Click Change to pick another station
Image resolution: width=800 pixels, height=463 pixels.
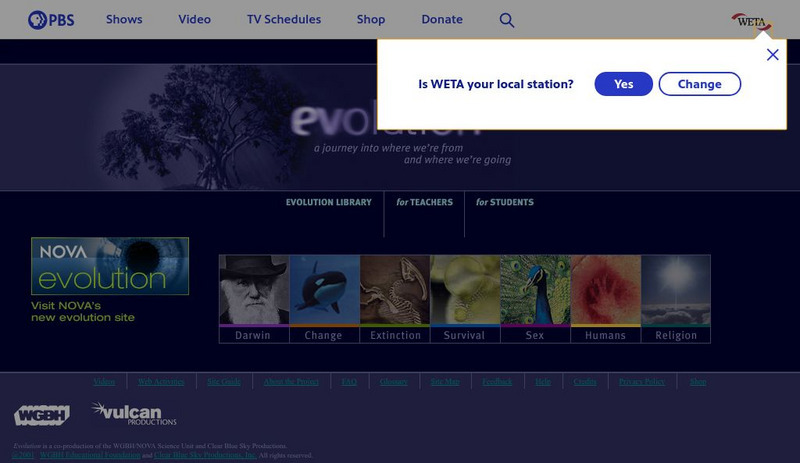699,84
